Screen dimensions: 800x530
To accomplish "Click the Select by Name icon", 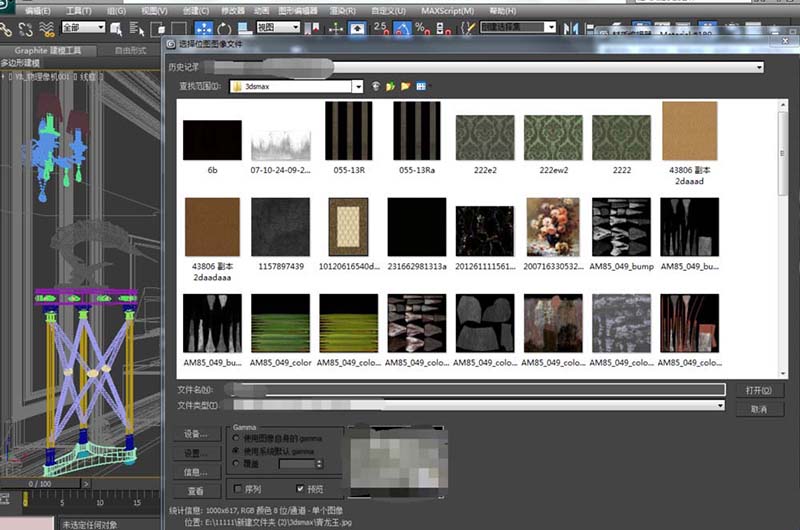I will click(137, 29).
